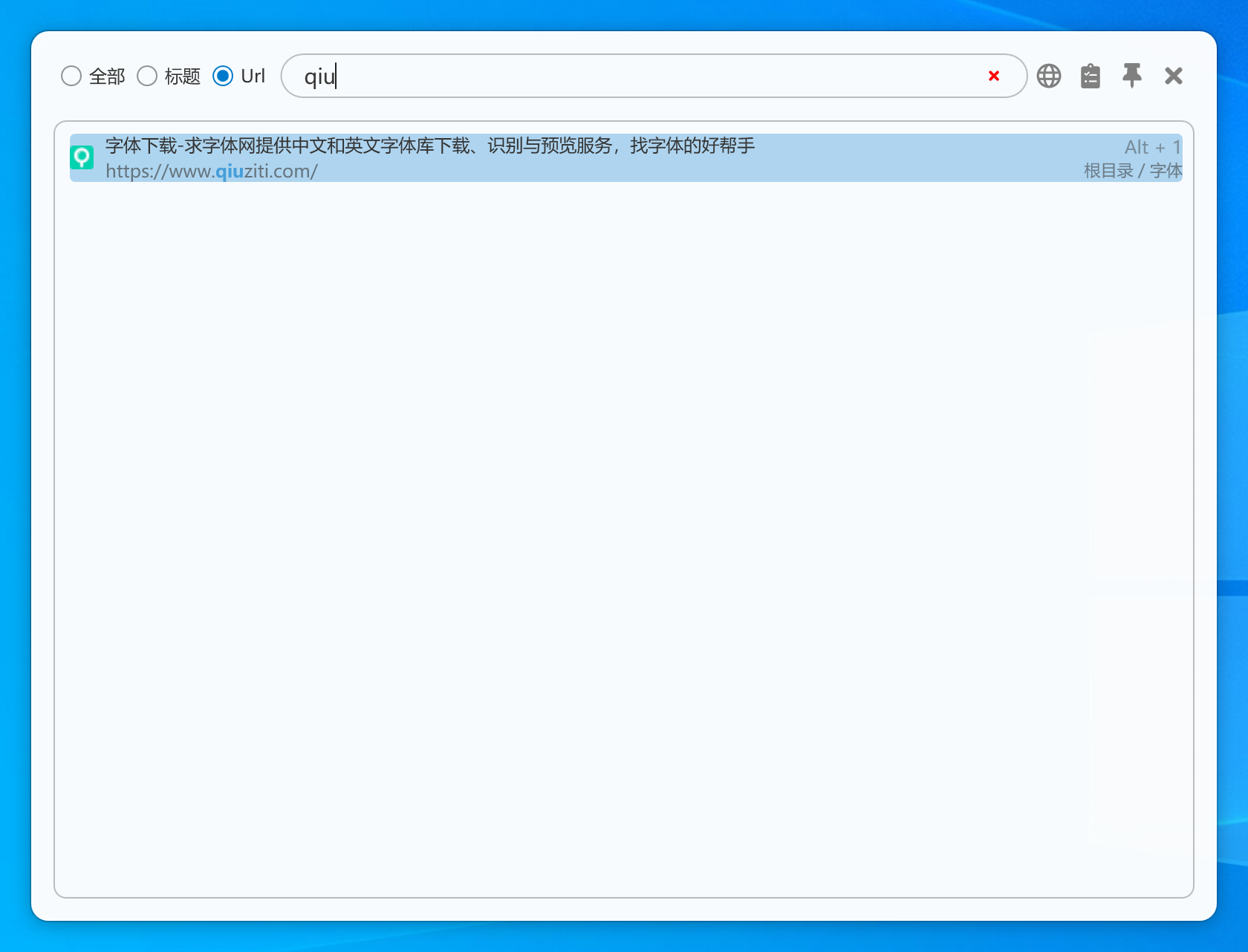
Task: Click the green favicon of the qiuziti result
Action: (82, 157)
